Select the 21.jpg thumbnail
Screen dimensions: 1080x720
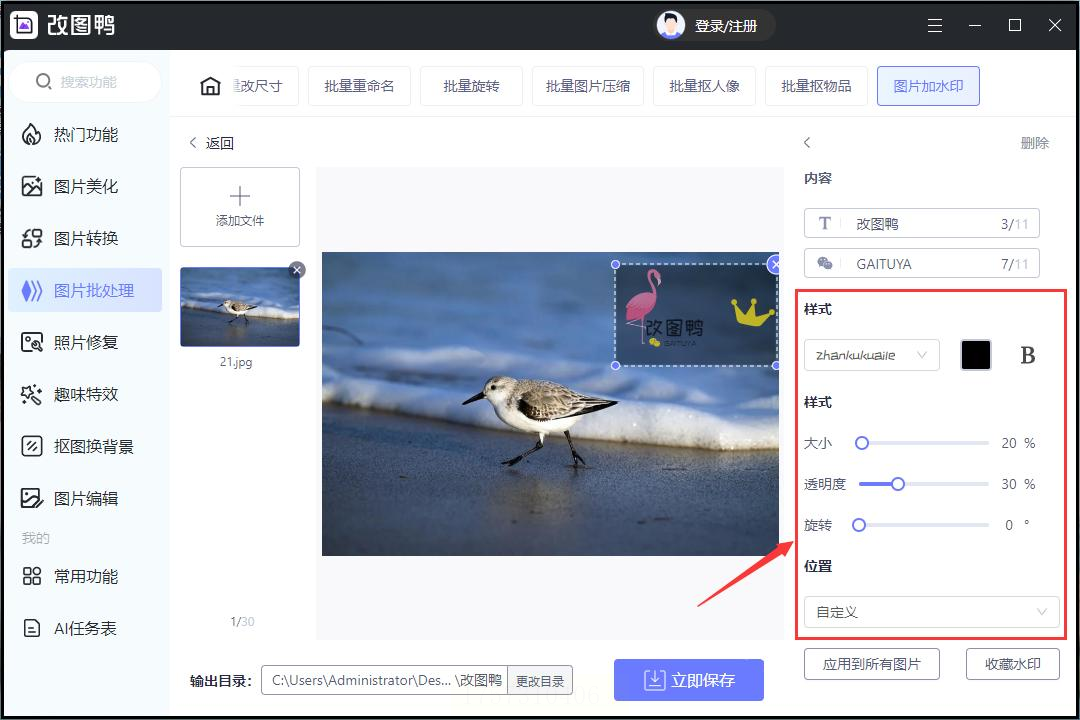pos(240,307)
